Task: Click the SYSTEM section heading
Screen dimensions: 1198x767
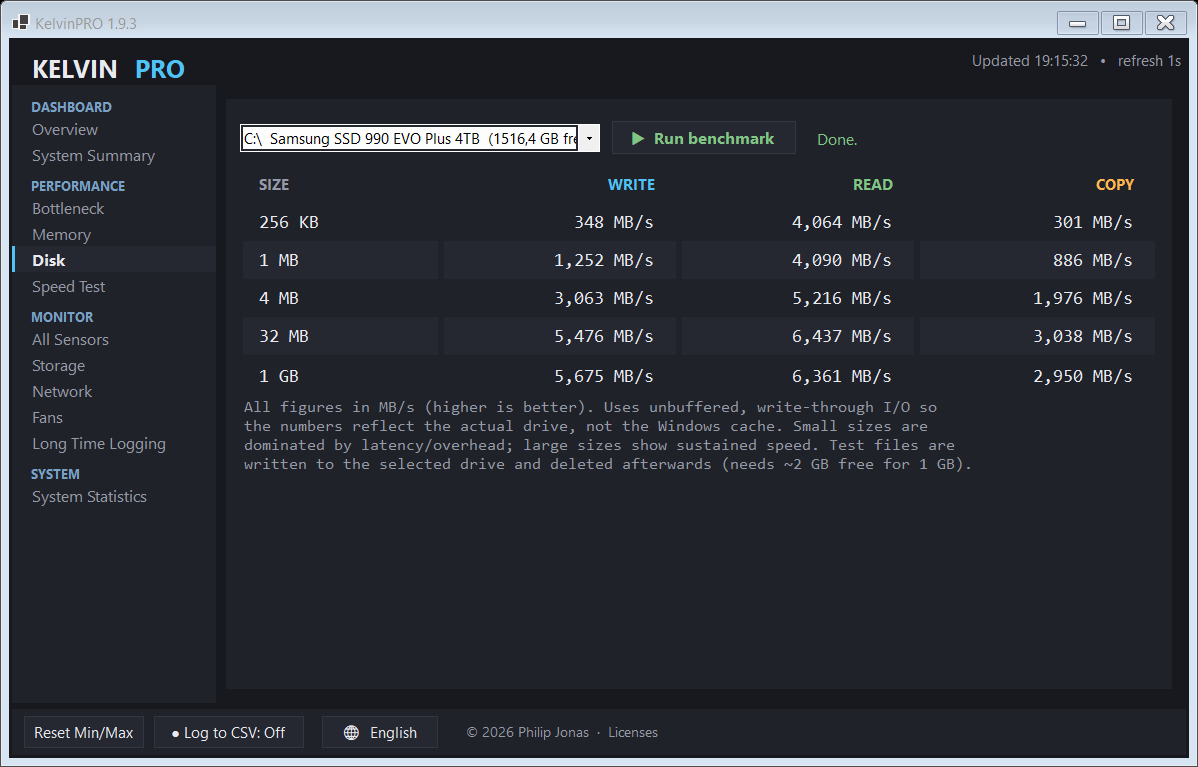Action: coord(55,474)
